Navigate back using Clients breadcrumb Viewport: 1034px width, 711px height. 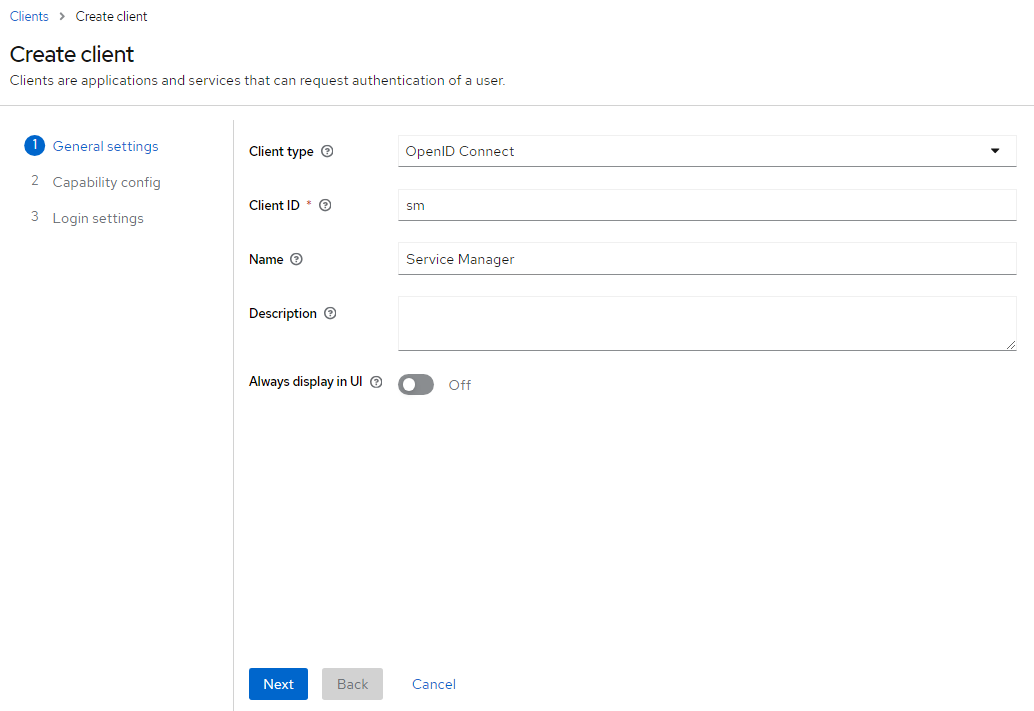tap(29, 16)
